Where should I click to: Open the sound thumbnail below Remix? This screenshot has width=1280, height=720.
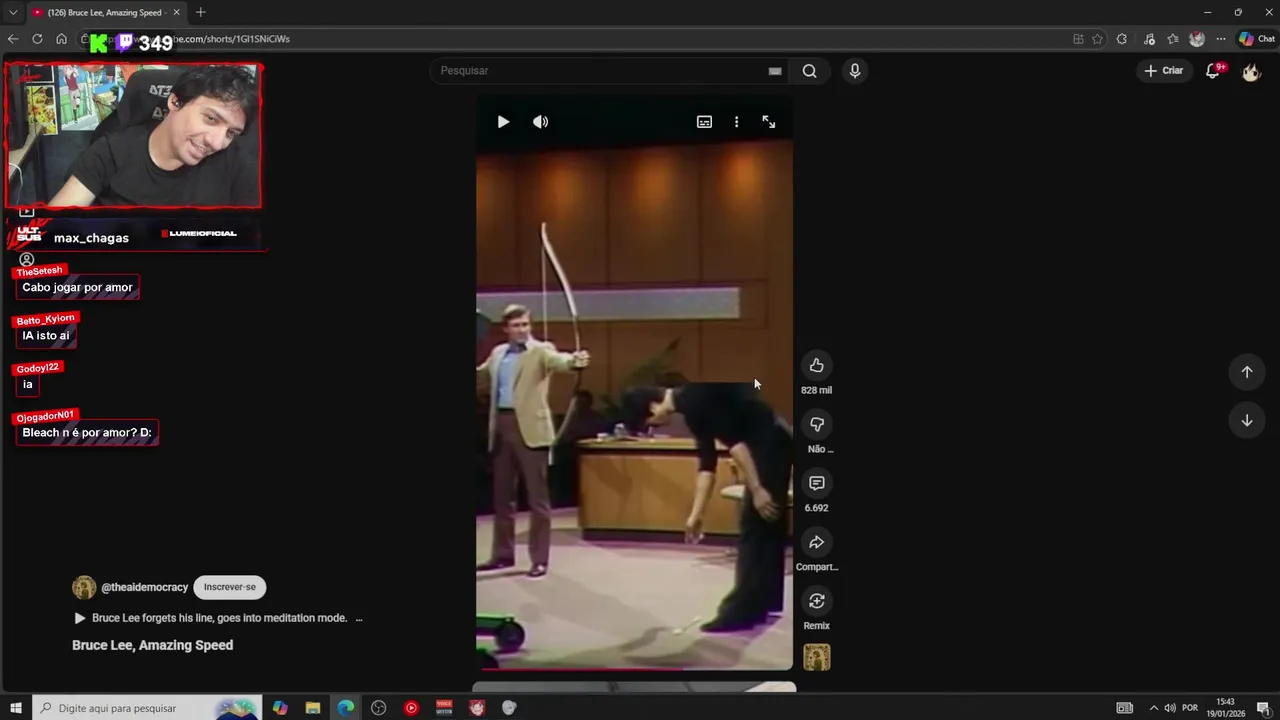(x=817, y=657)
